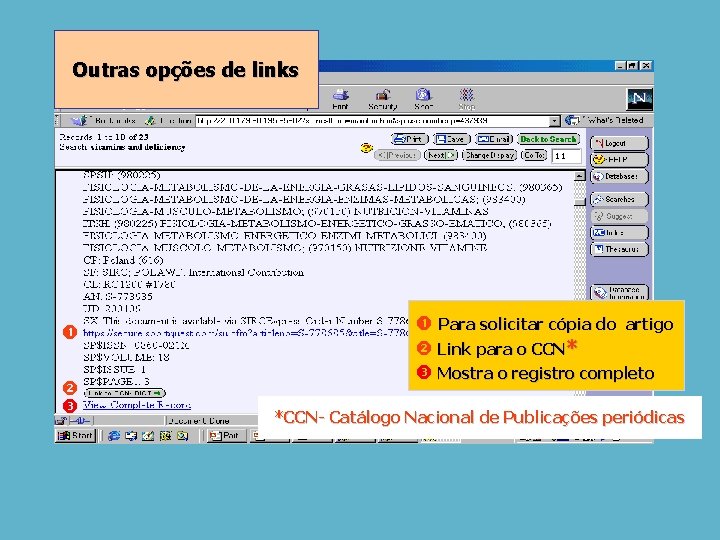This screenshot has width=720, height=540.
Task: Click the records scrollbar up arrow
Action: point(579,176)
